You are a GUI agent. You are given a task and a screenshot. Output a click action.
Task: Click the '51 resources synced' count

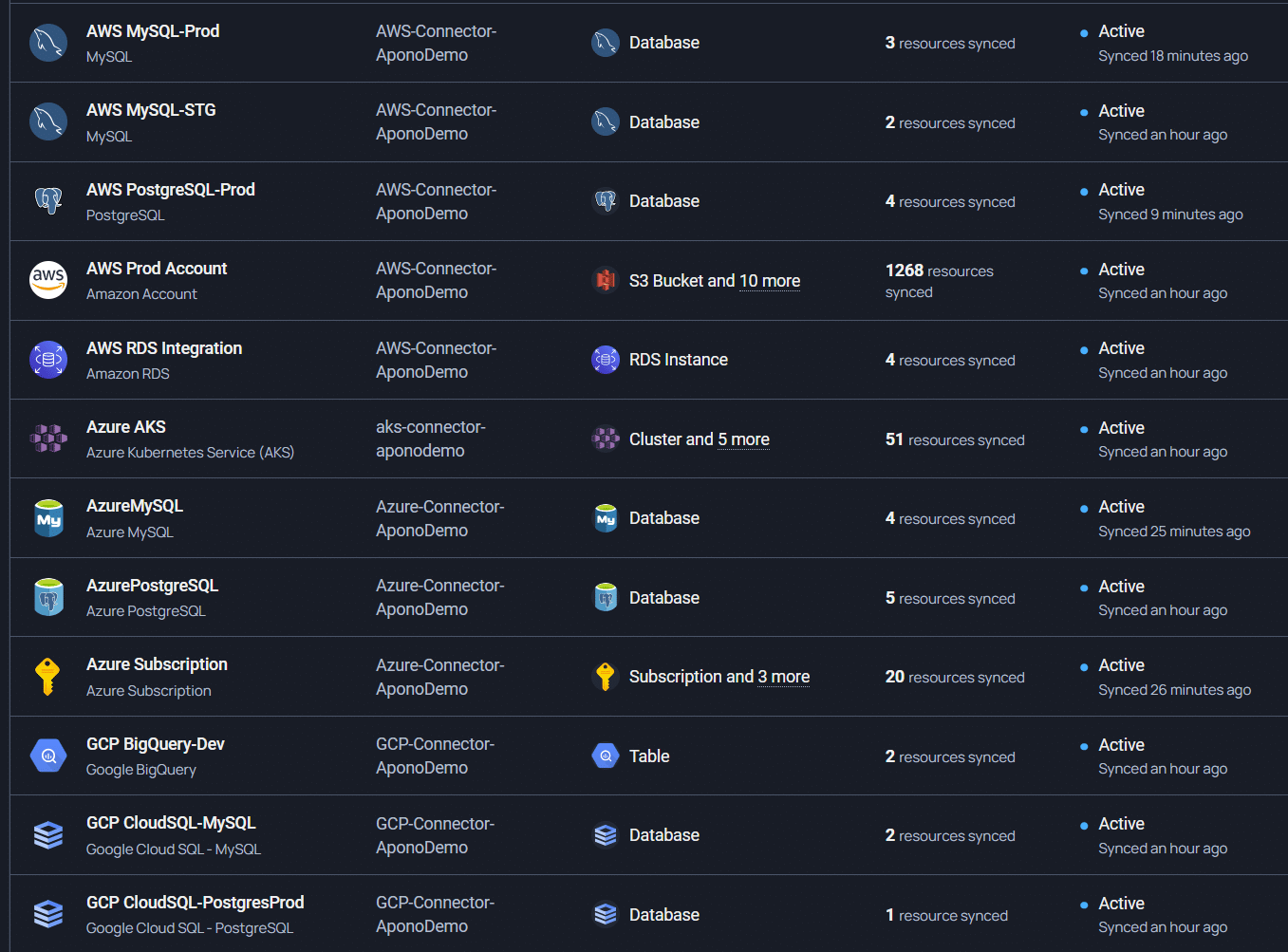point(955,439)
